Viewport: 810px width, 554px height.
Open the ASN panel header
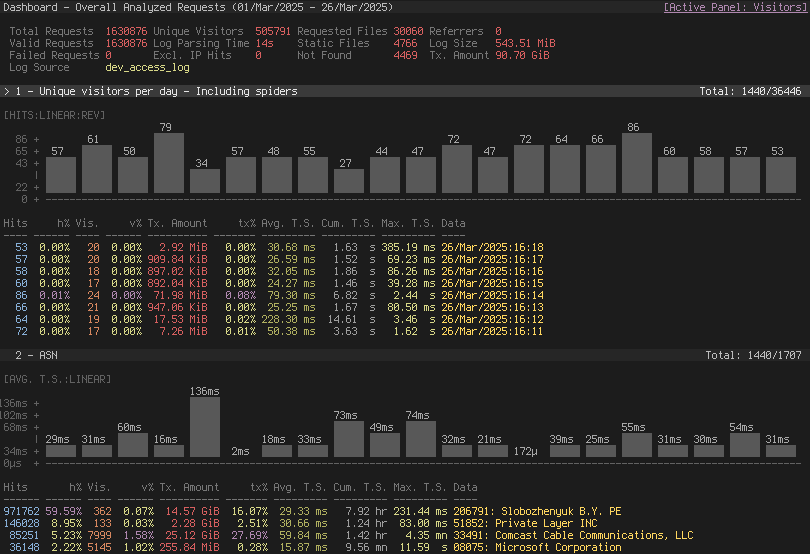(x=405, y=356)
